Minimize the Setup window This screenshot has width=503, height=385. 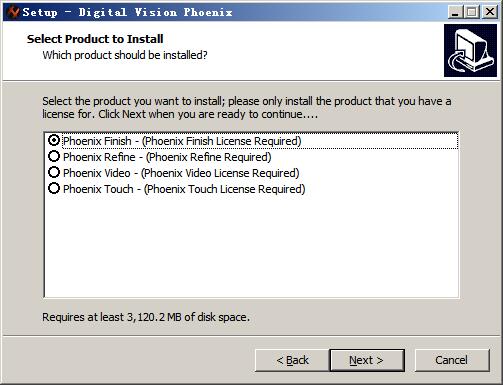455,12
